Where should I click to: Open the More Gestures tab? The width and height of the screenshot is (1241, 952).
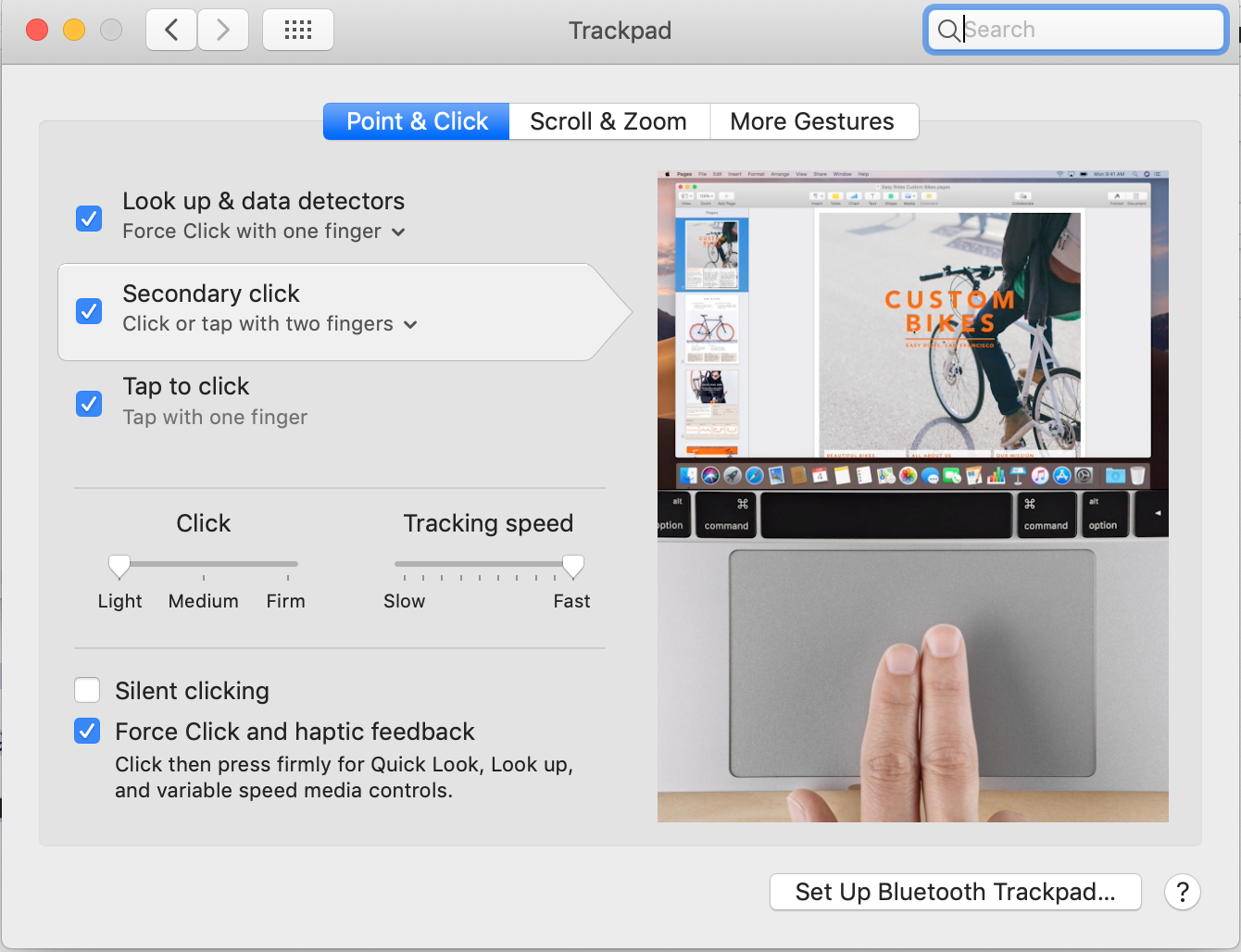click(812, 121)
